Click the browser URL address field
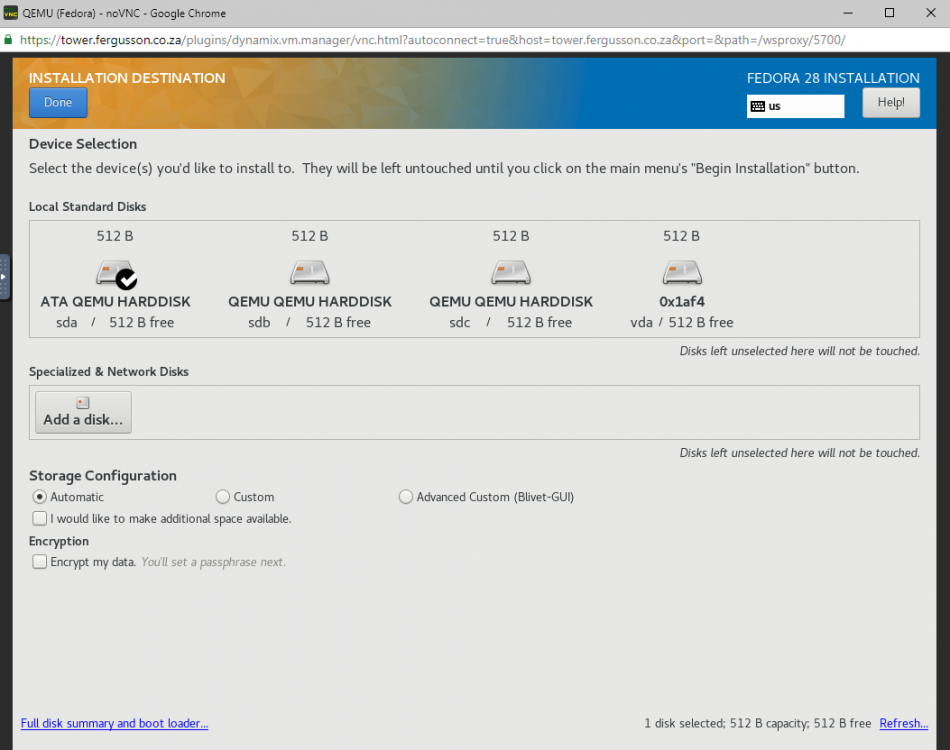This screenshot has height=750, width=950. coord(433,40)
